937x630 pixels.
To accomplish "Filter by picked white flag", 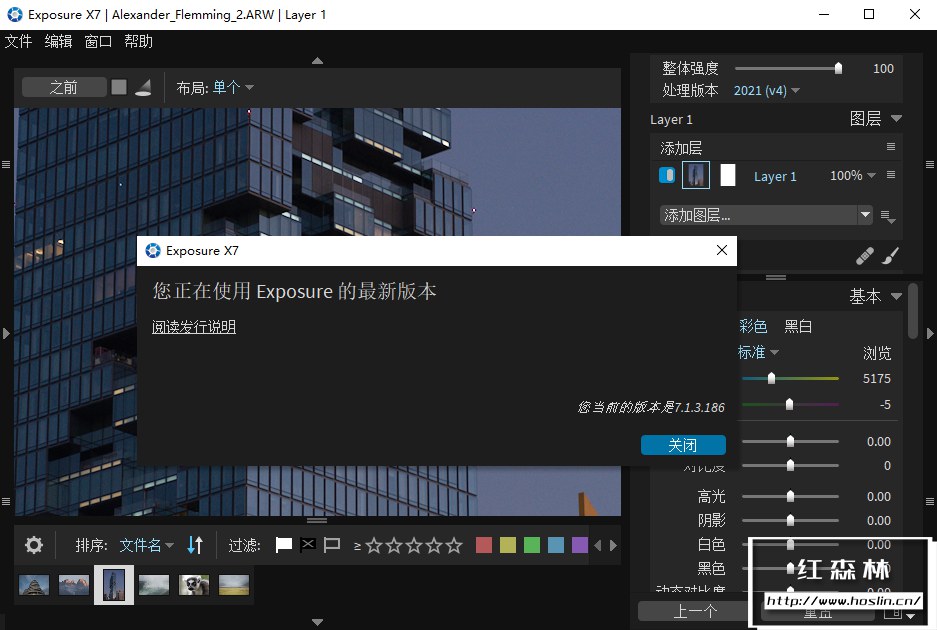I will tap(283, 545).
